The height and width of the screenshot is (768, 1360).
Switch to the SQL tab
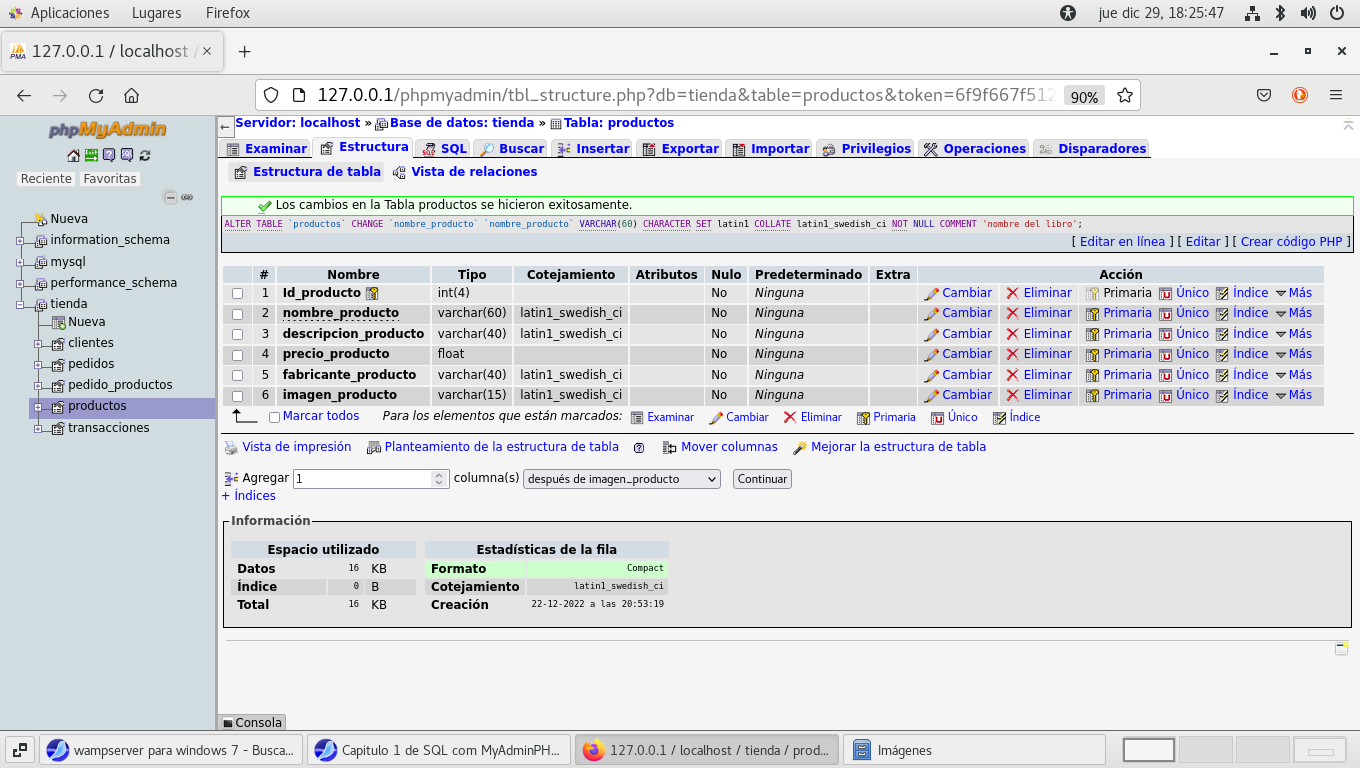click(444, 148)
